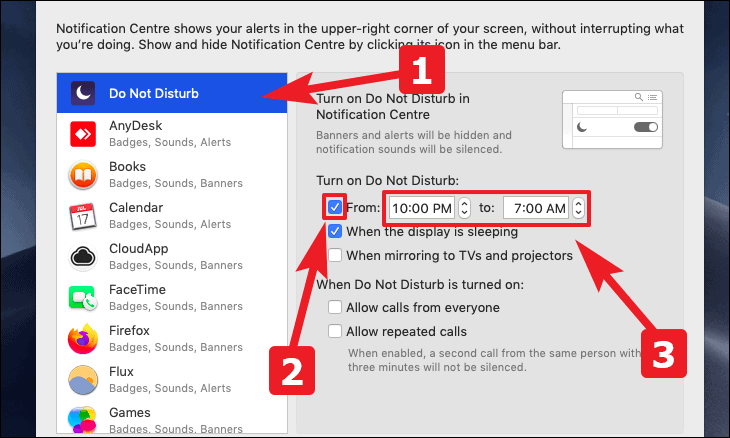
Task: Select Games in the app list
Action: 129,412
